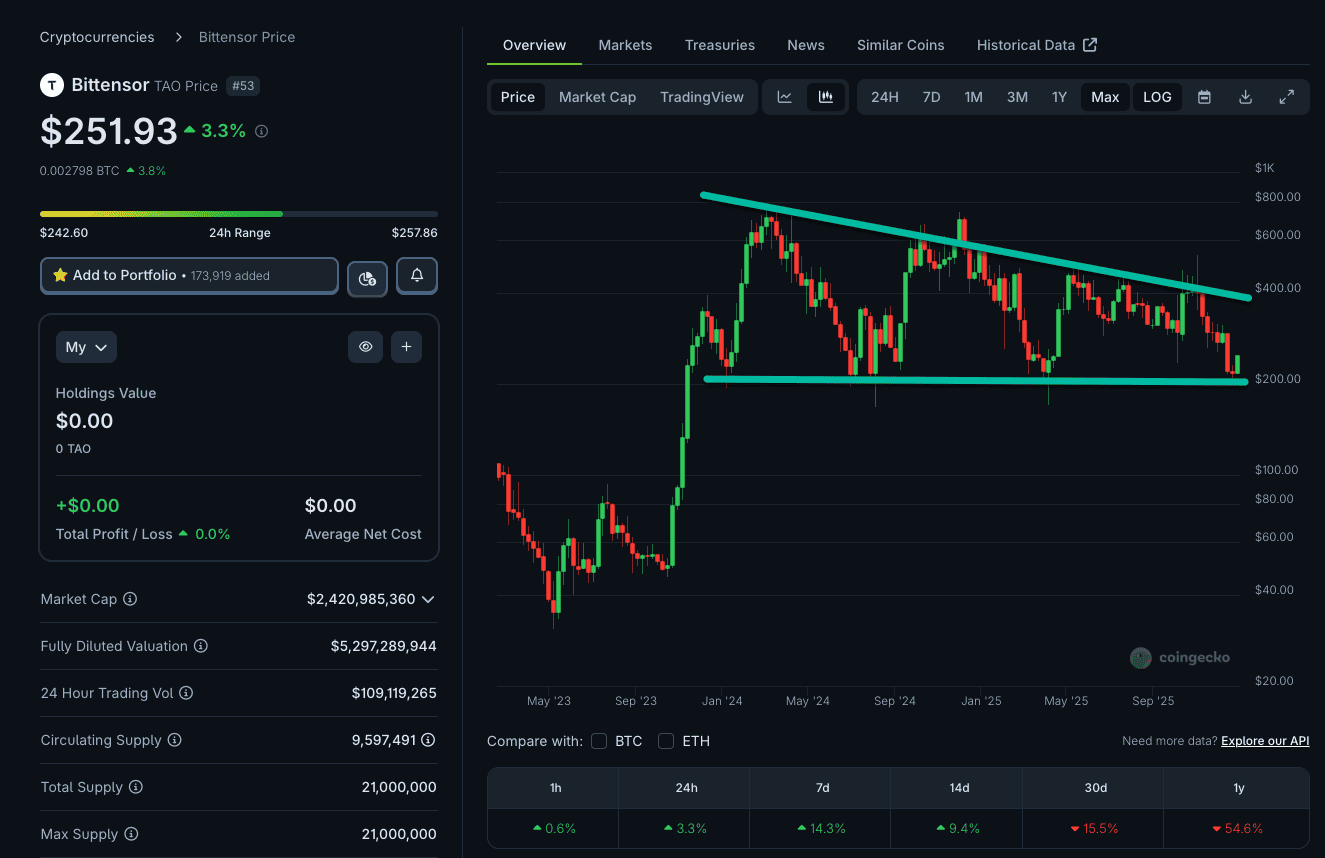Open the calendar date range picker
The width and height of the screenshot is (1325, 858).
coord(1204,97)
